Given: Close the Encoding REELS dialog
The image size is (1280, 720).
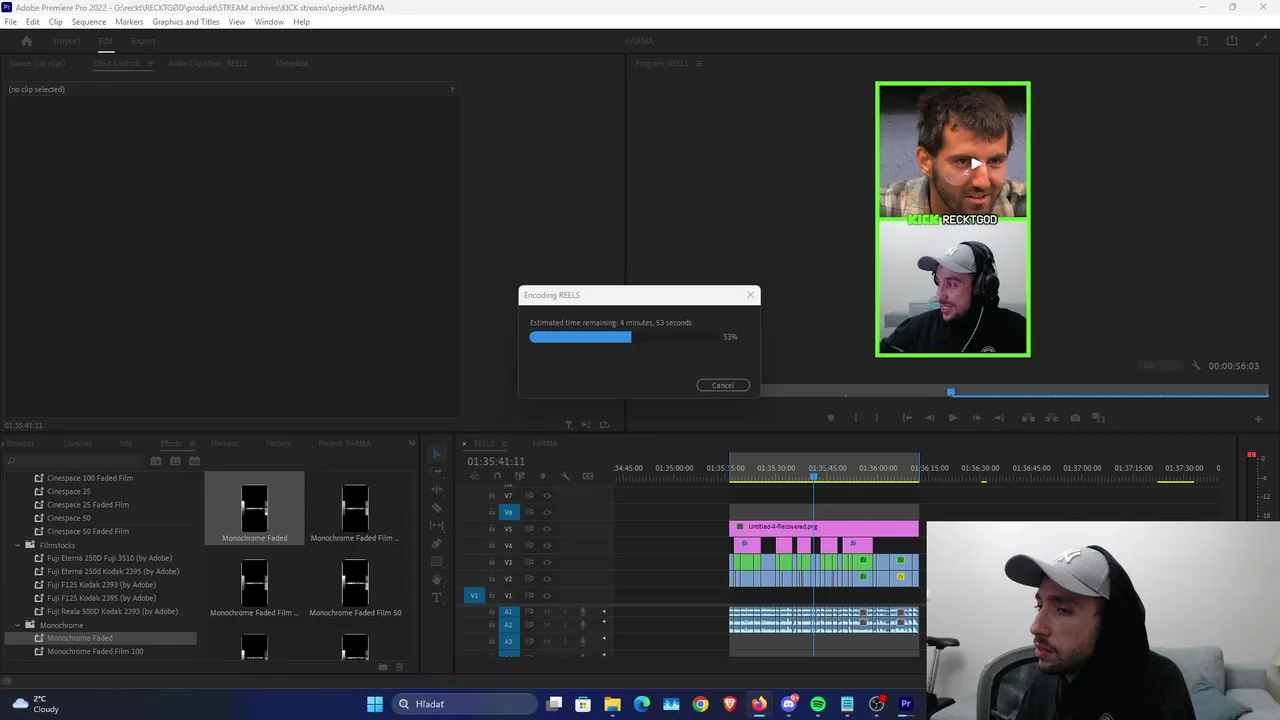Looking at the screenshot, I should point(750,295).
